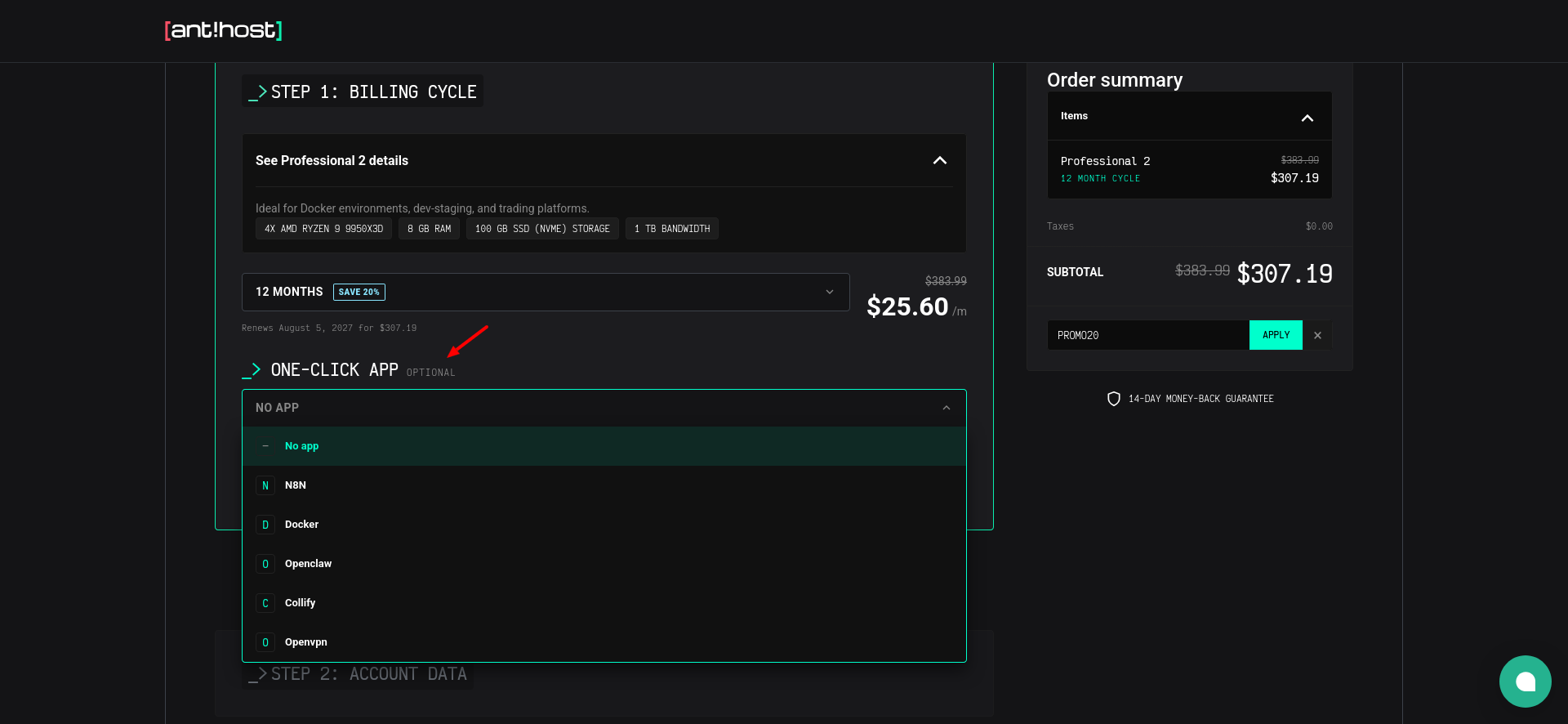Image resolution: width=1568 pixels, height=724 pixels.
Task: Click the SAVE 20% badge
Action: click(x=359, y=292)
